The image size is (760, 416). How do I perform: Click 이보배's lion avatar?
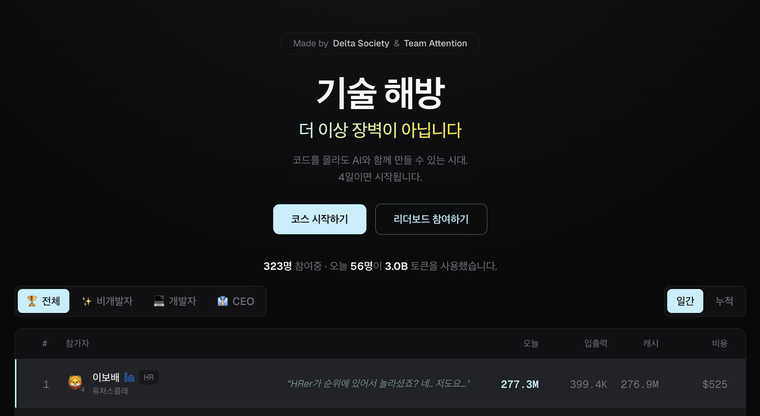(x=75, y=383)
